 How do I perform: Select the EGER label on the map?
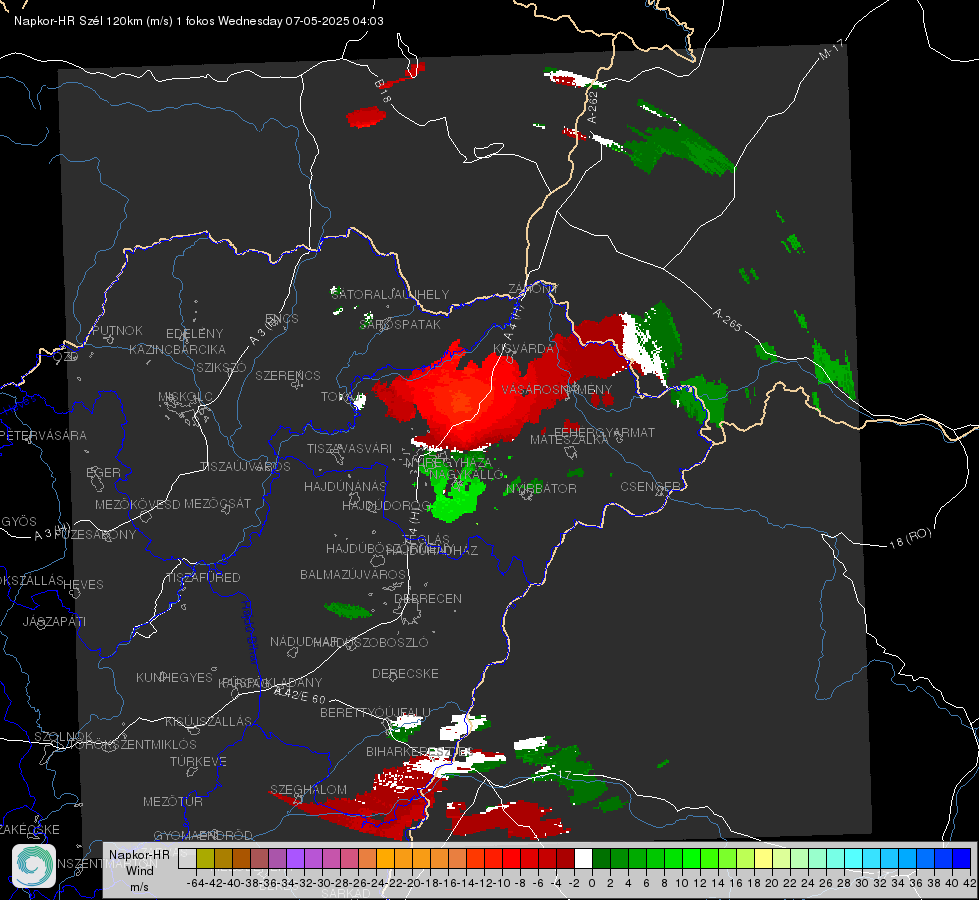104,472
